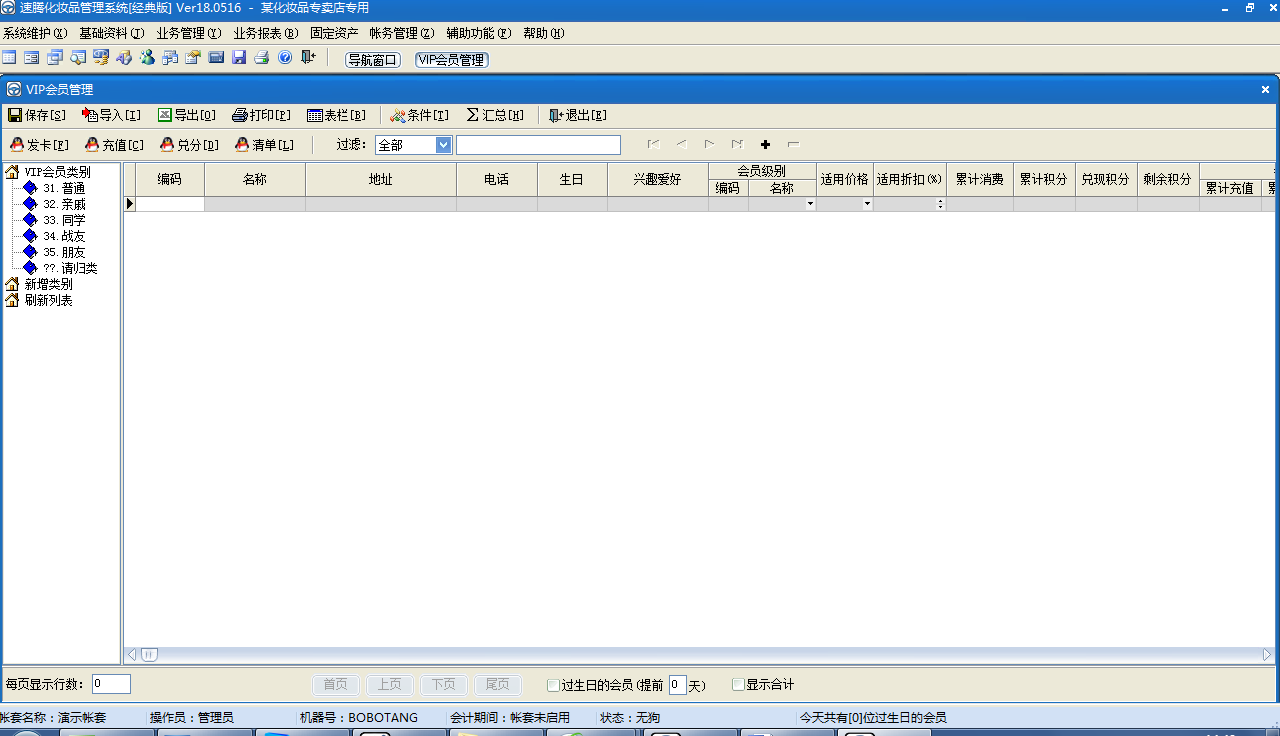Click the Redeem Points (兑分) button
This screenshot has width=1280, height=736.
pyautogui.click(x=189, y=145)
